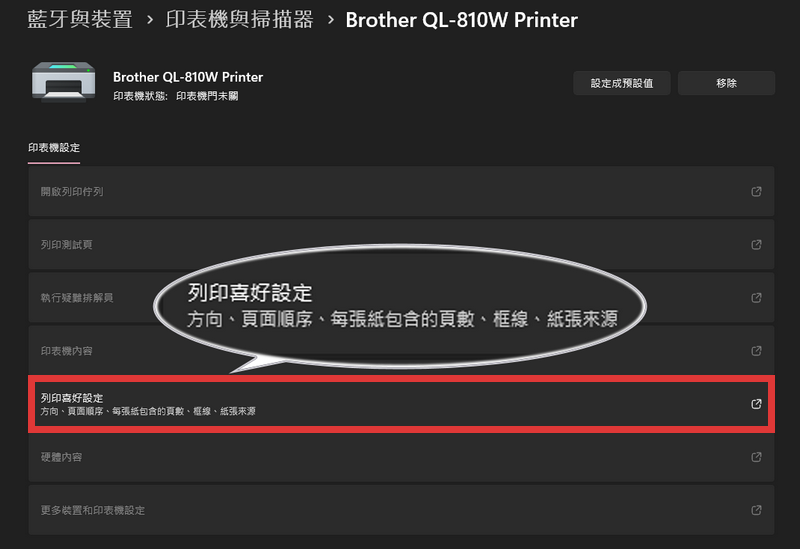Click external link icon on 硬體內容 row

756,457
